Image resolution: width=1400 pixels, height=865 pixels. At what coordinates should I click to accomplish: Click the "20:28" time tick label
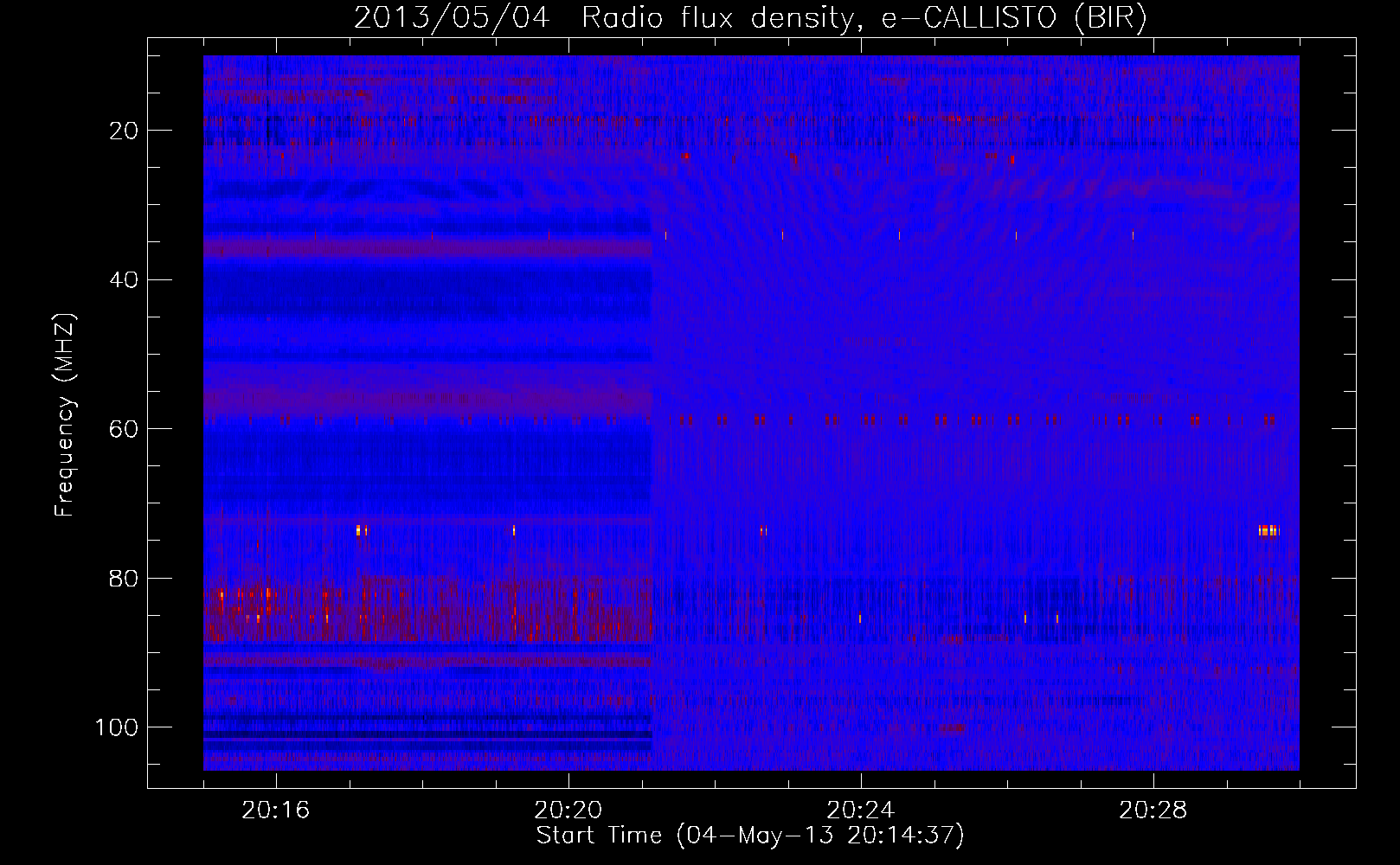tap(1153, 811)
